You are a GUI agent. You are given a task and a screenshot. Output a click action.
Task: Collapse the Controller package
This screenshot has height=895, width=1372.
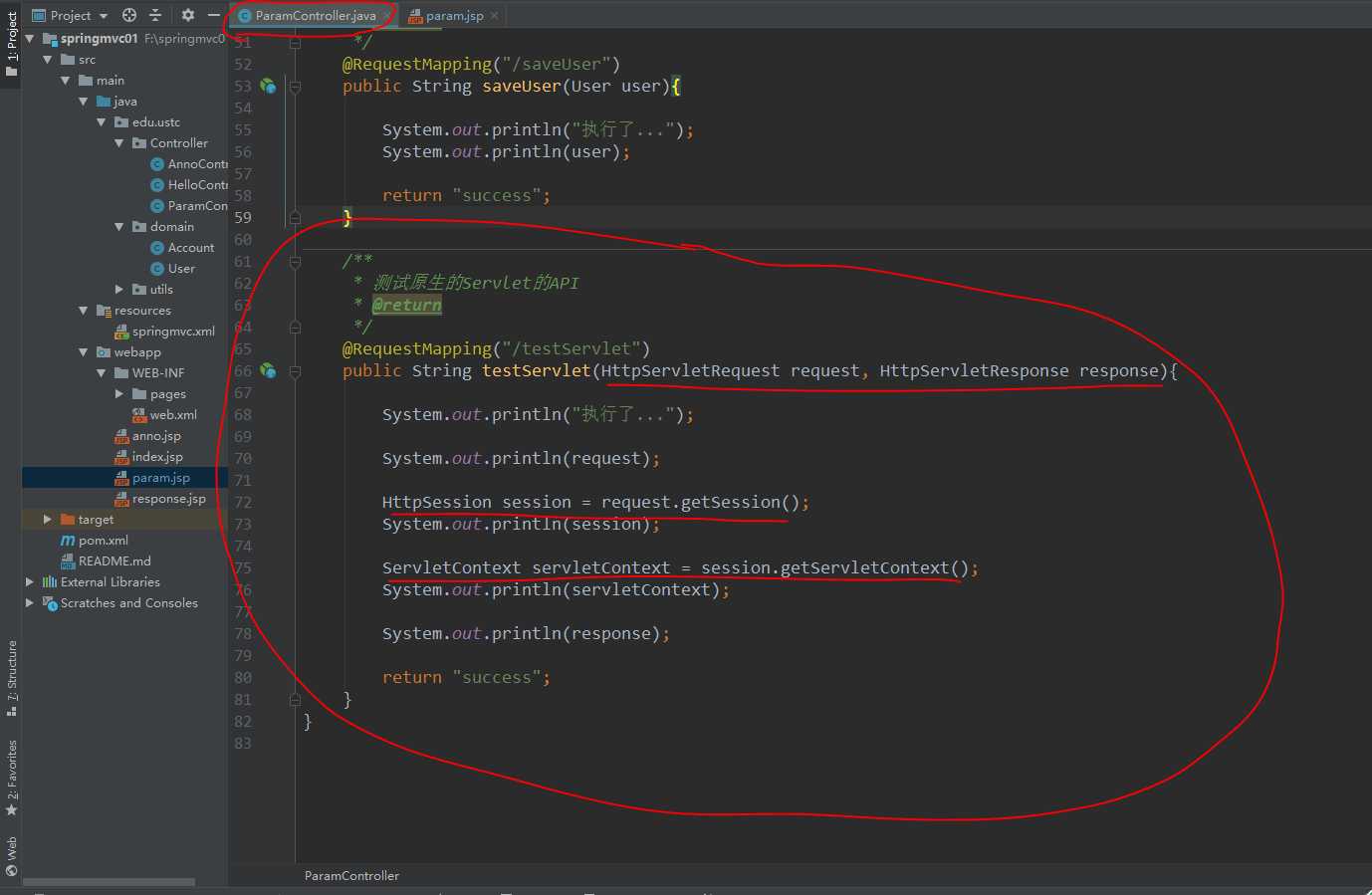[x=119, y=142]
